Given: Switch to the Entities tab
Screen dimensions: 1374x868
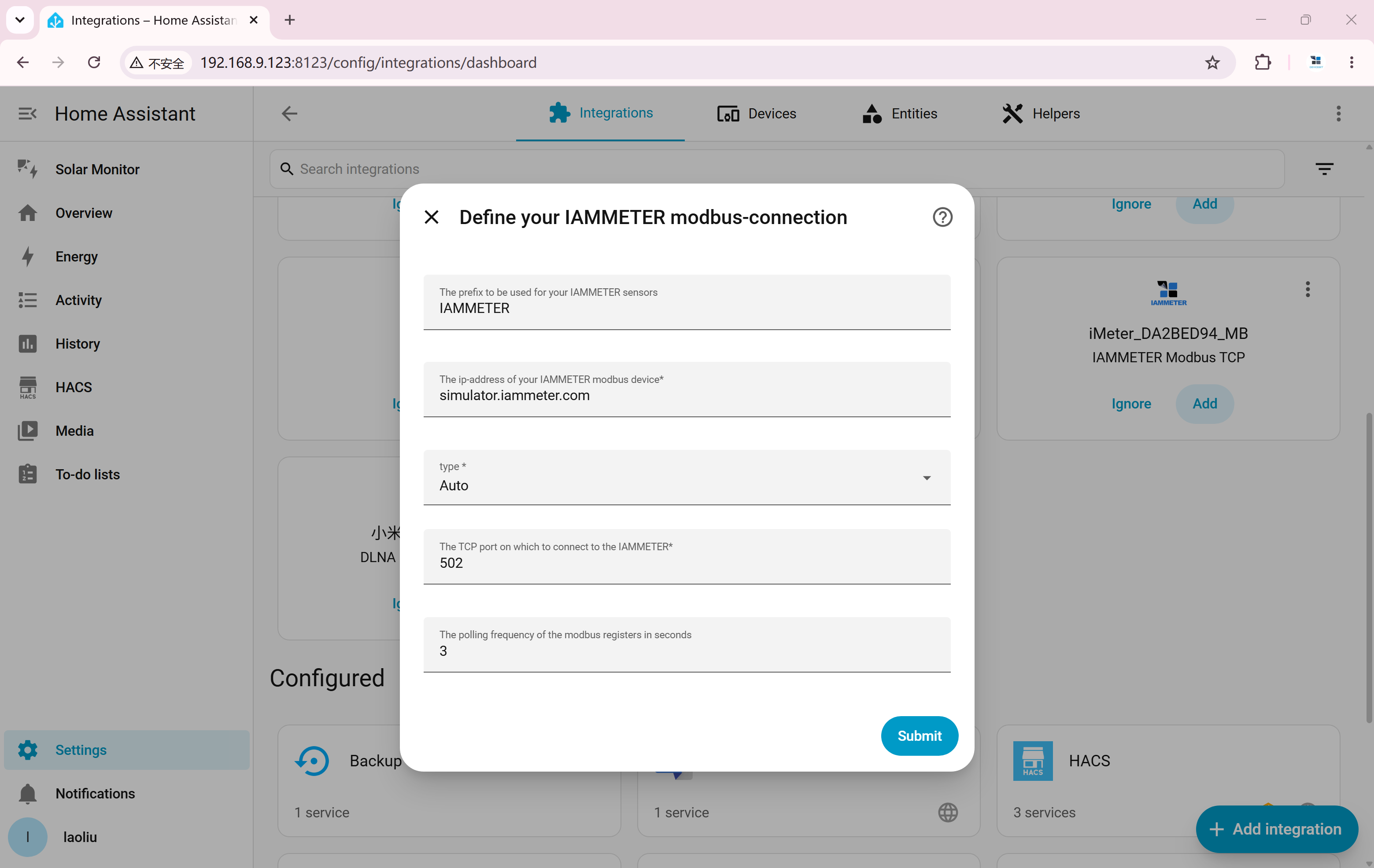Looking at the screenshot, I should tap(900, 114).
